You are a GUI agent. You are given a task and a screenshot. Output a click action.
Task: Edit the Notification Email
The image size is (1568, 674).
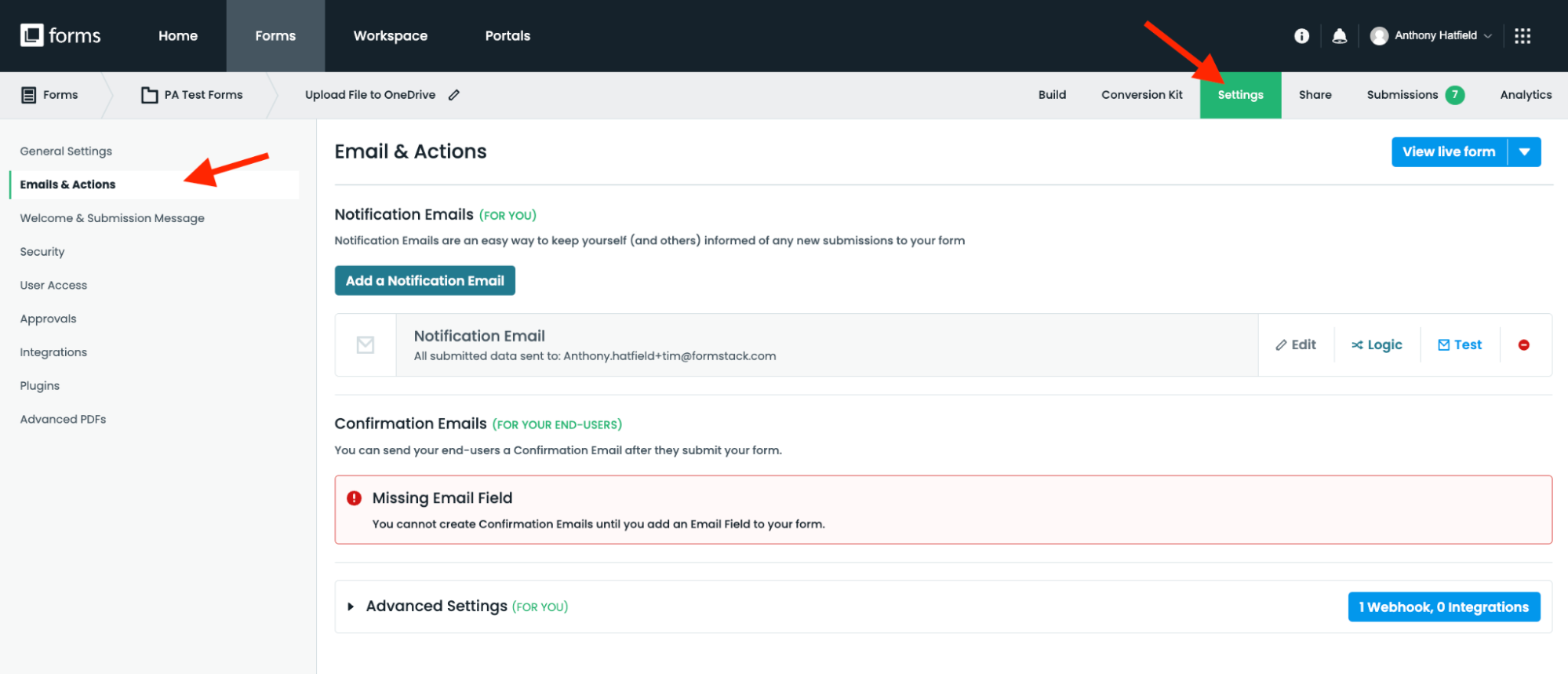[1296, 345]
